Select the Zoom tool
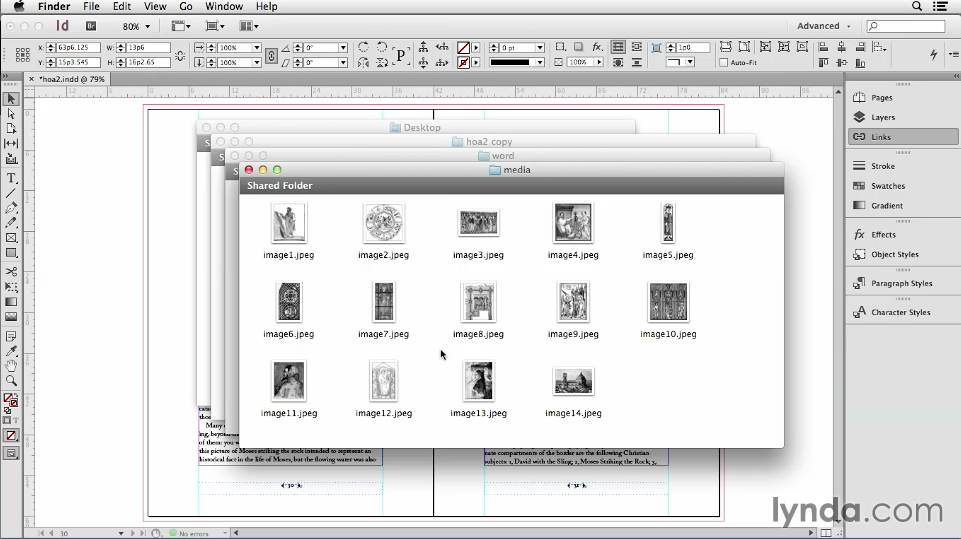961x539 pixels. click(x=11, y=381)
